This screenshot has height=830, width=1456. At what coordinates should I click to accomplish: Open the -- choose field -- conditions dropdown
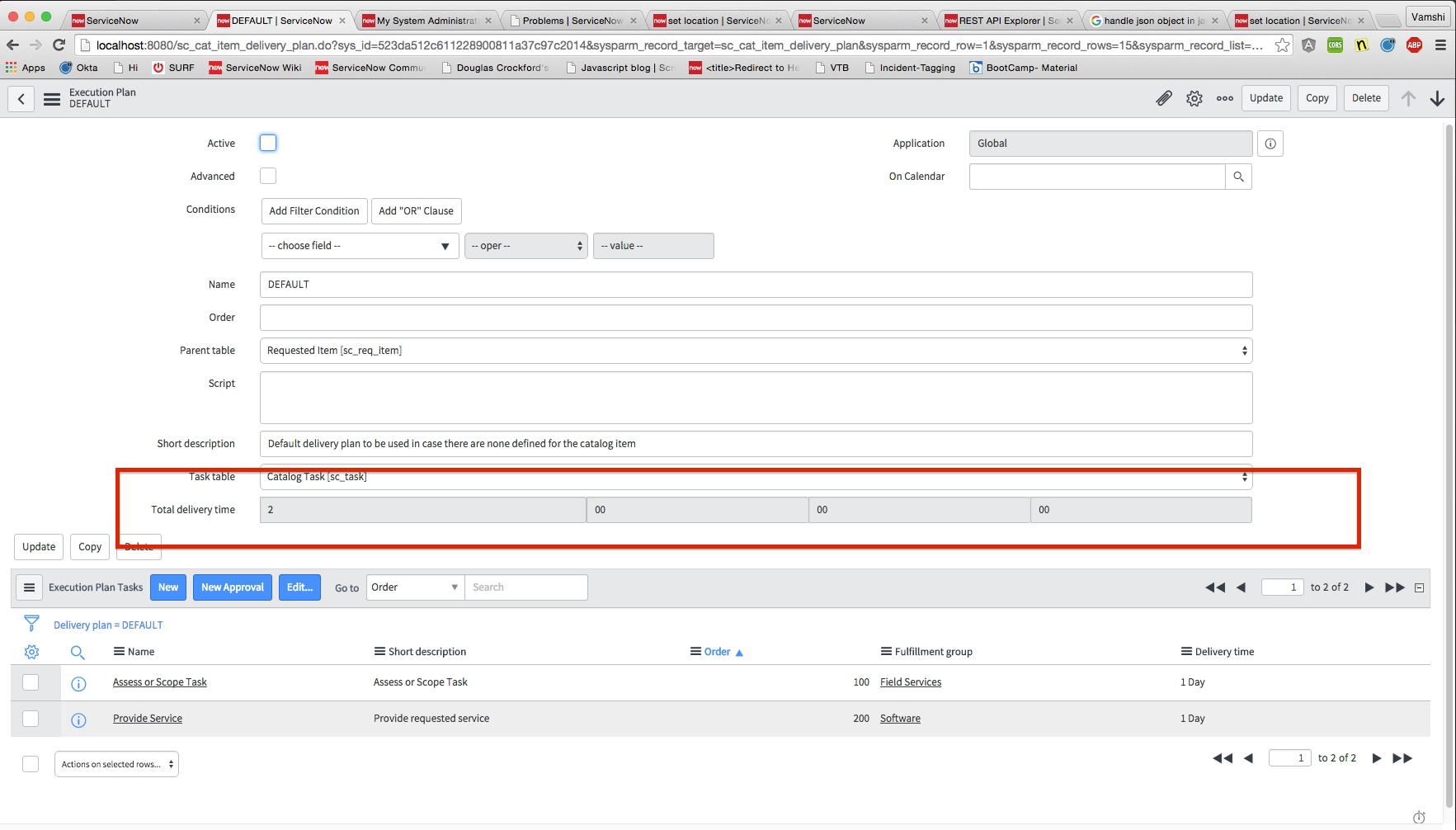359,245
